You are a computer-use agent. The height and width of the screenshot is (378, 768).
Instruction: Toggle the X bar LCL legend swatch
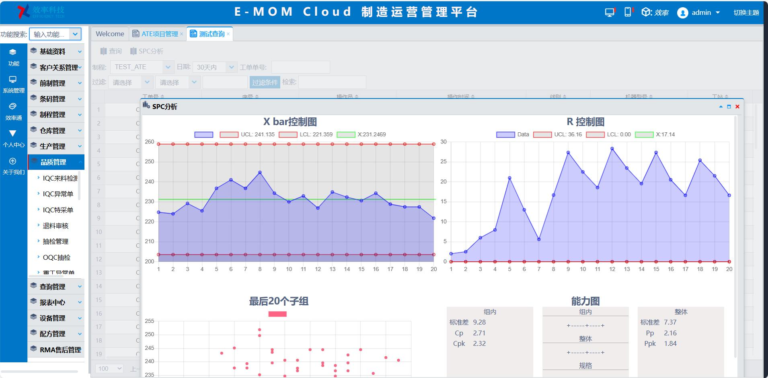click(288, 134)
